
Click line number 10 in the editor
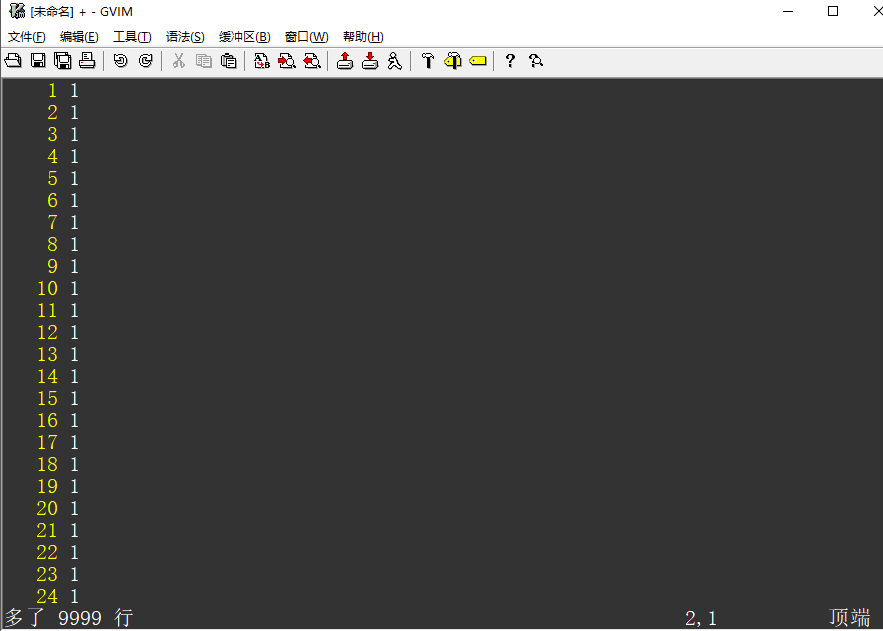[x=47, y=288]
